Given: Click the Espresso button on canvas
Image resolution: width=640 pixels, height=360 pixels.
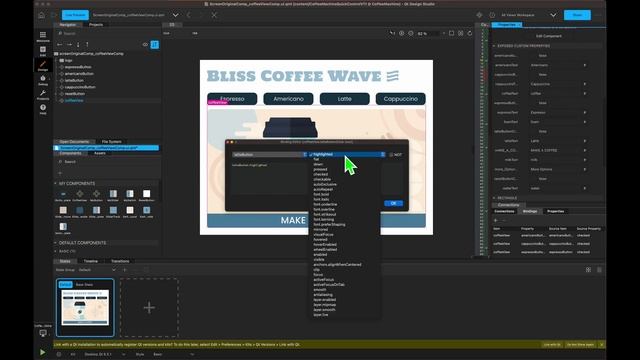Looking at the screenshot, I should (x=232, y=99).
